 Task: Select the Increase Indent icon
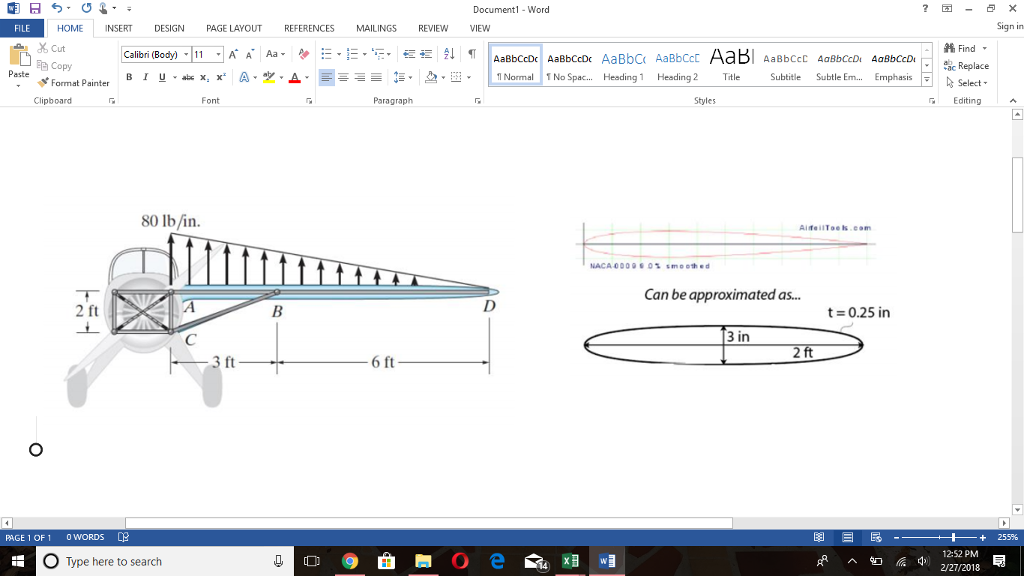427,54
